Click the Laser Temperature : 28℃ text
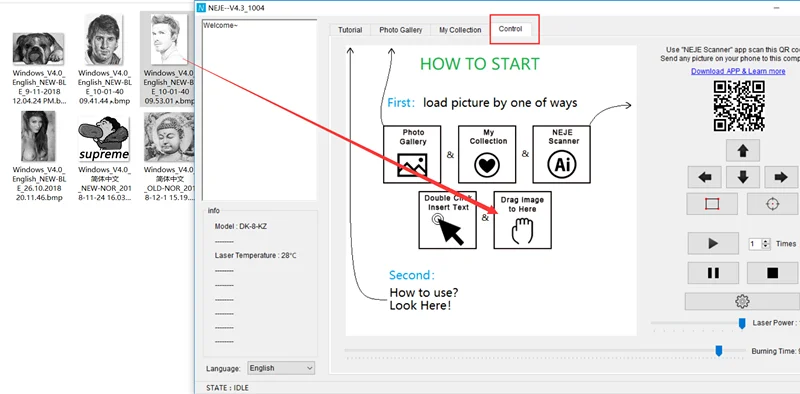This screenshot has width=800, height=394. (x=255, y=255)
